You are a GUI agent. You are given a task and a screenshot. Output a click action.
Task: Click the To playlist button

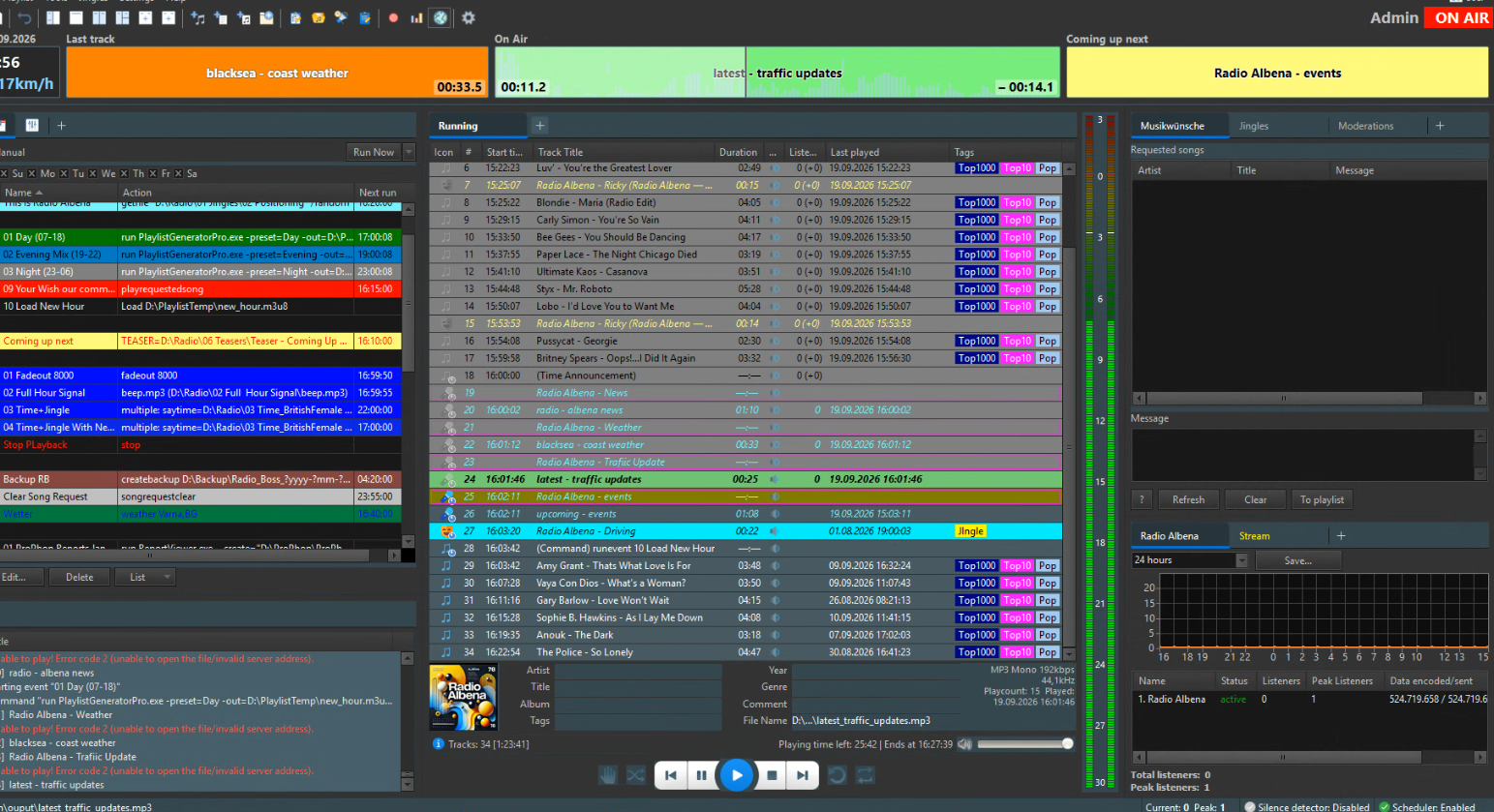click(x=1322, y=499)
